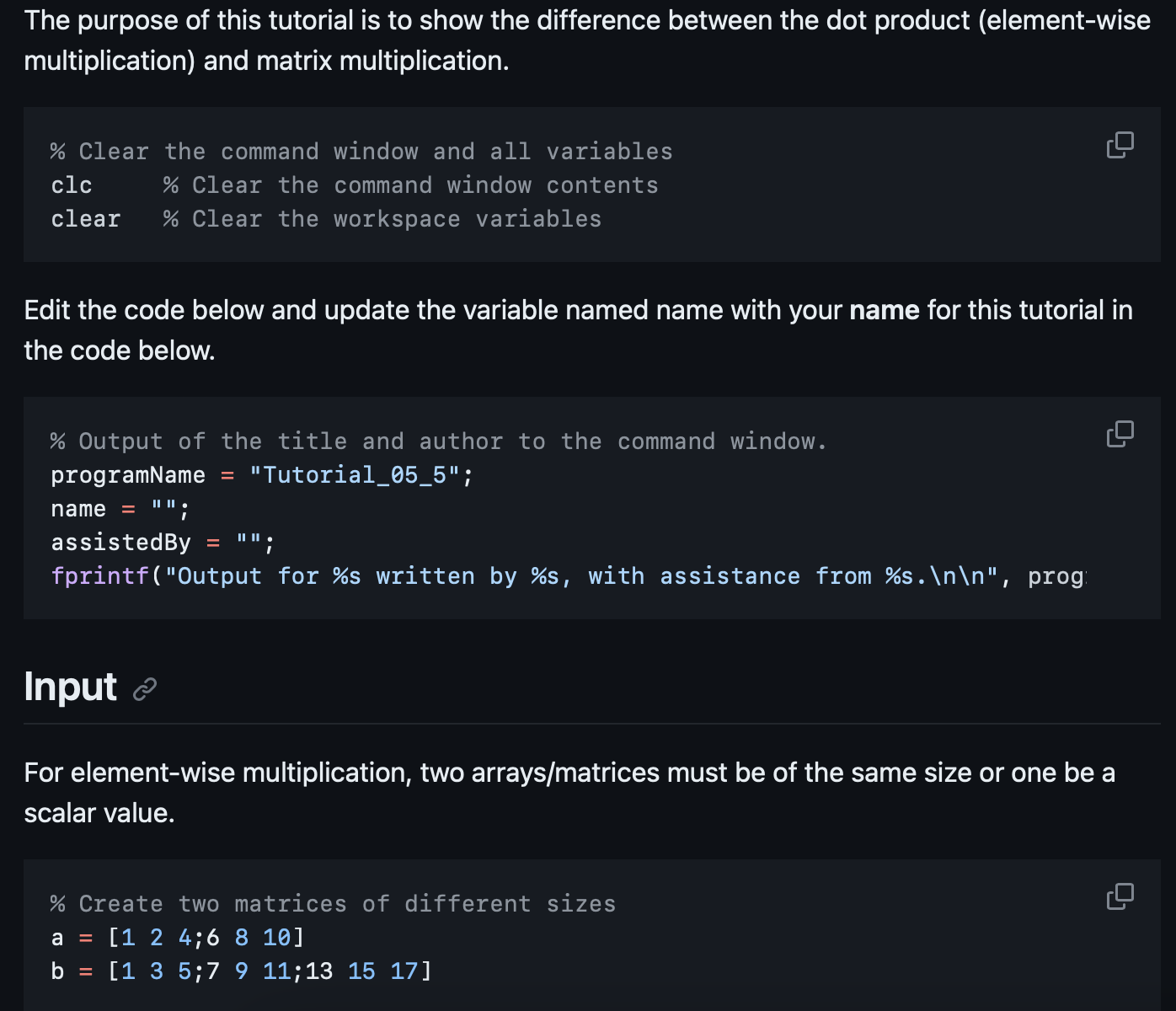1176x1011 pixels.
Task: Click the variable b definition line
Action: pos(236,971)
